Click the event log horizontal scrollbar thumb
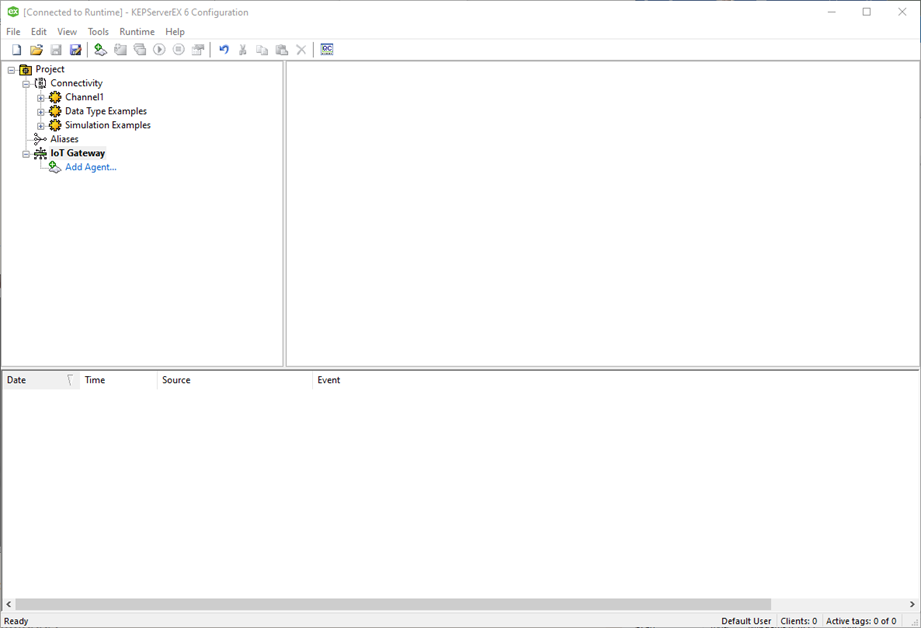Screen dimensions: 921x628 pos(393,605)
